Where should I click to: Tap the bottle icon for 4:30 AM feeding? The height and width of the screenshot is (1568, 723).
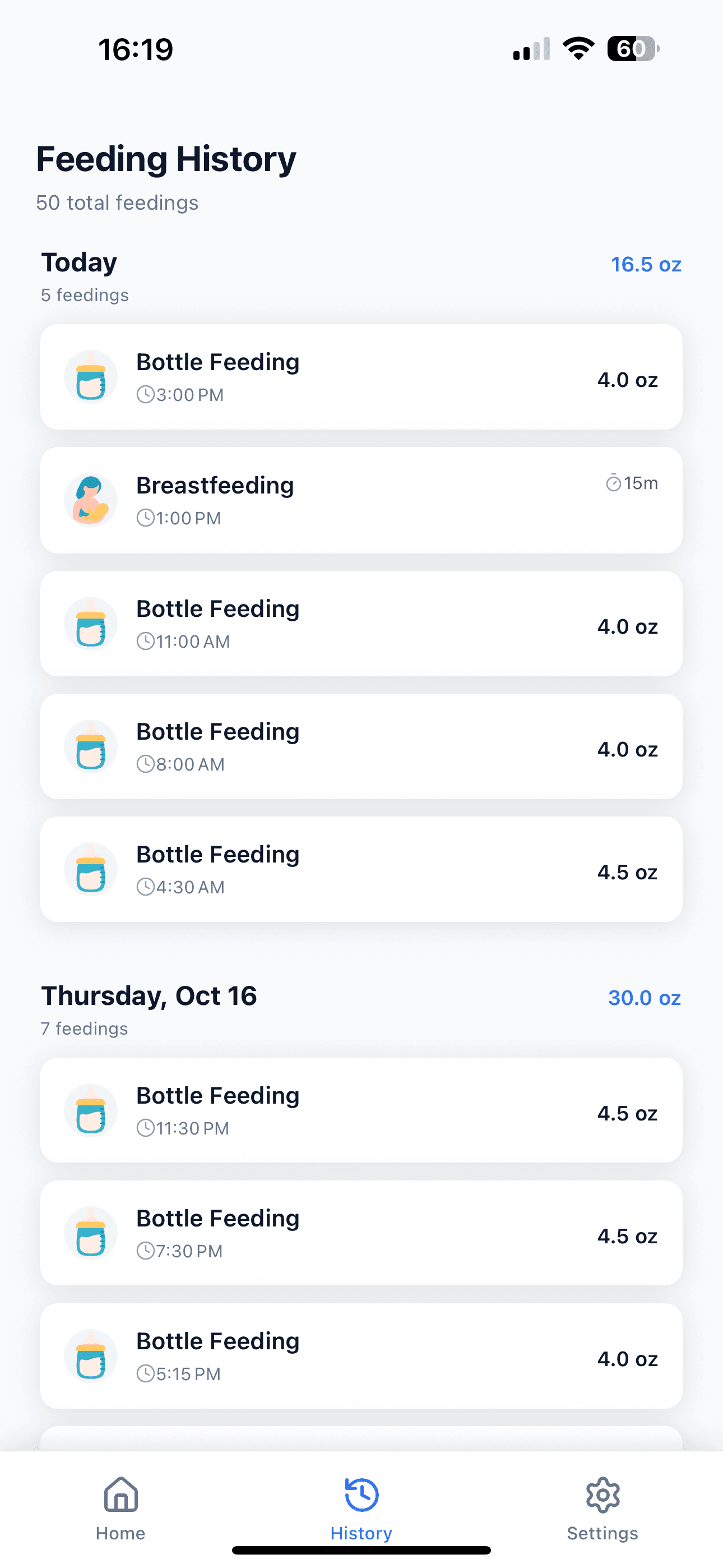pos(91,870)
